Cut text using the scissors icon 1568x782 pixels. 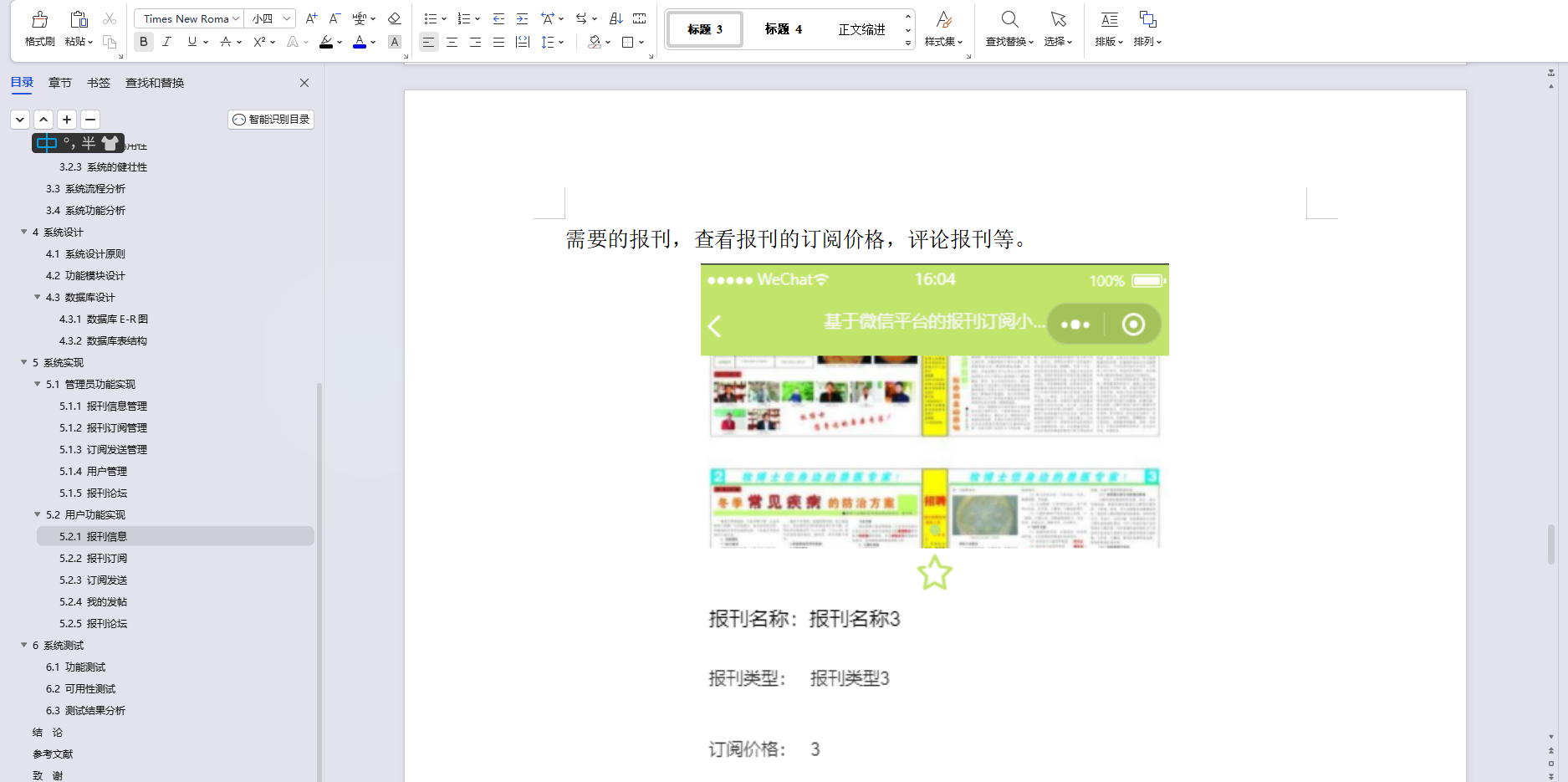coord(108,18)
